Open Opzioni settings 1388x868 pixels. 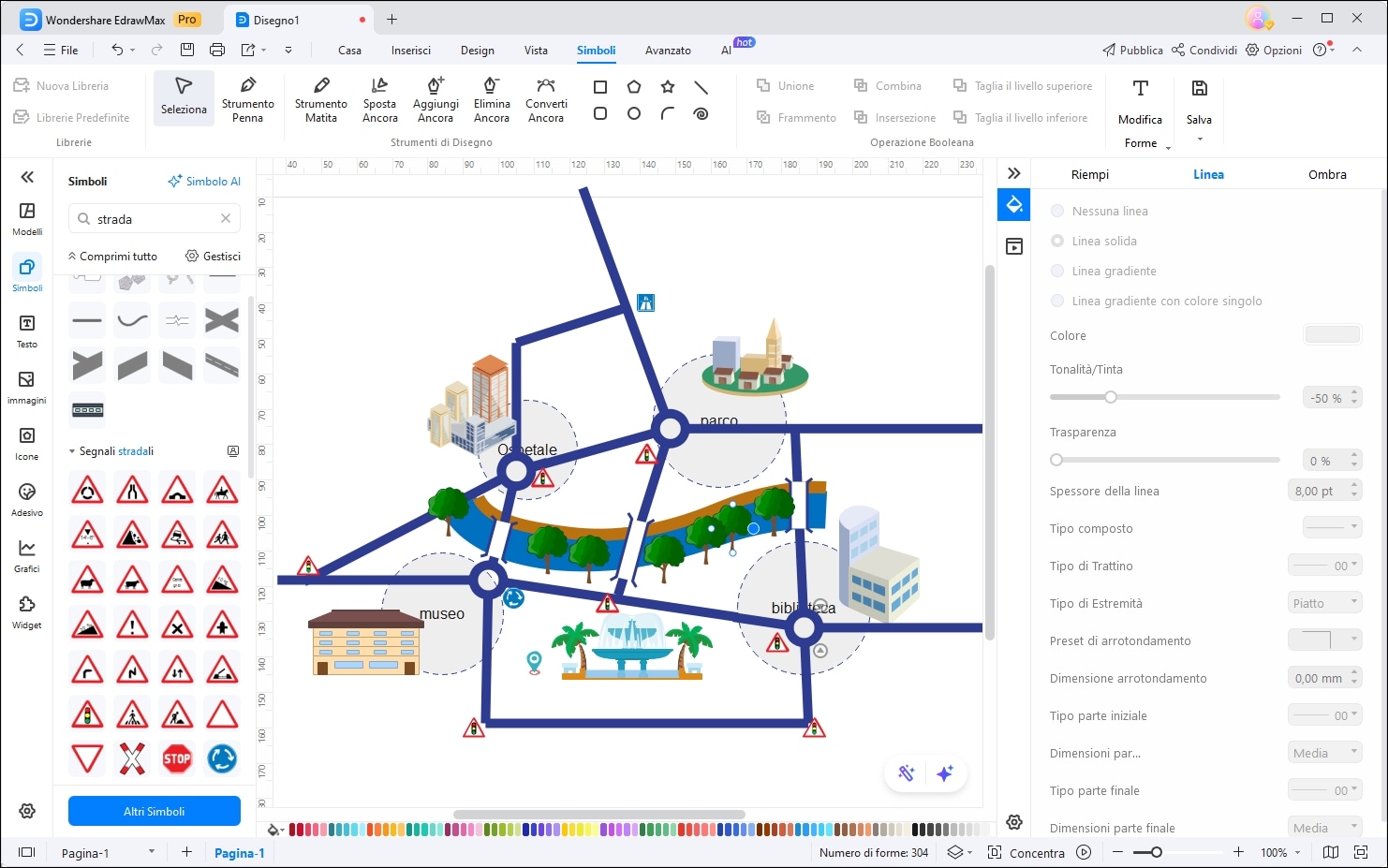point(1274,51)
